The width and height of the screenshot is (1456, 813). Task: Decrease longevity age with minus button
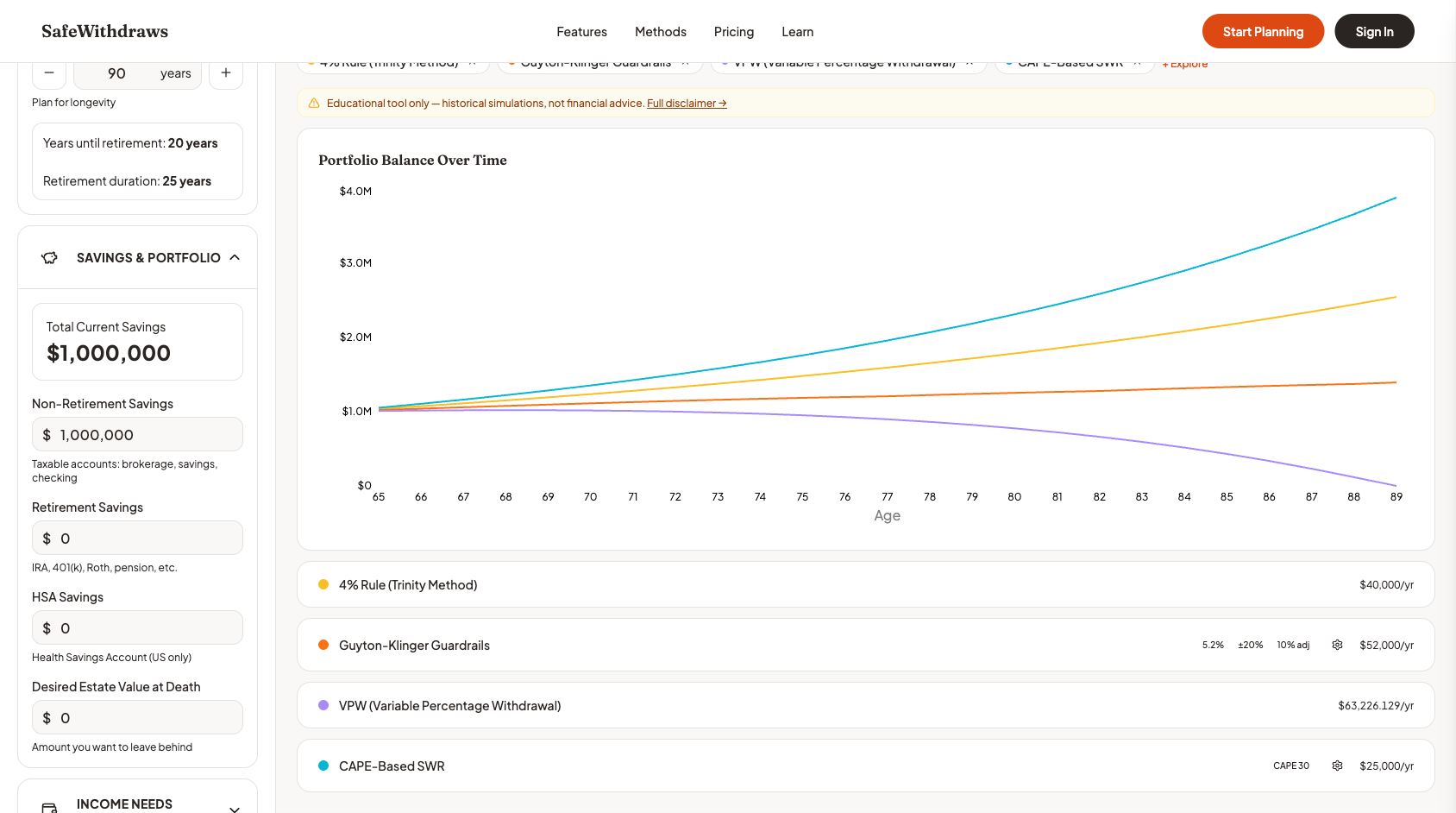pos(49,73)
